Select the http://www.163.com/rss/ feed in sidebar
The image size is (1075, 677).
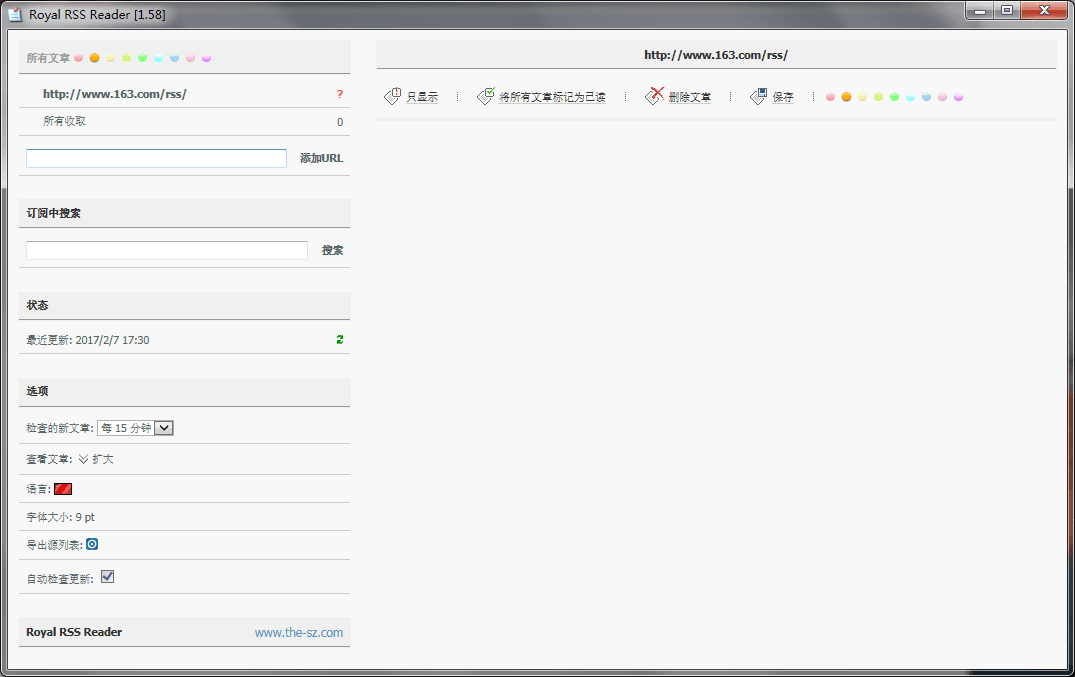click(115, 94)
